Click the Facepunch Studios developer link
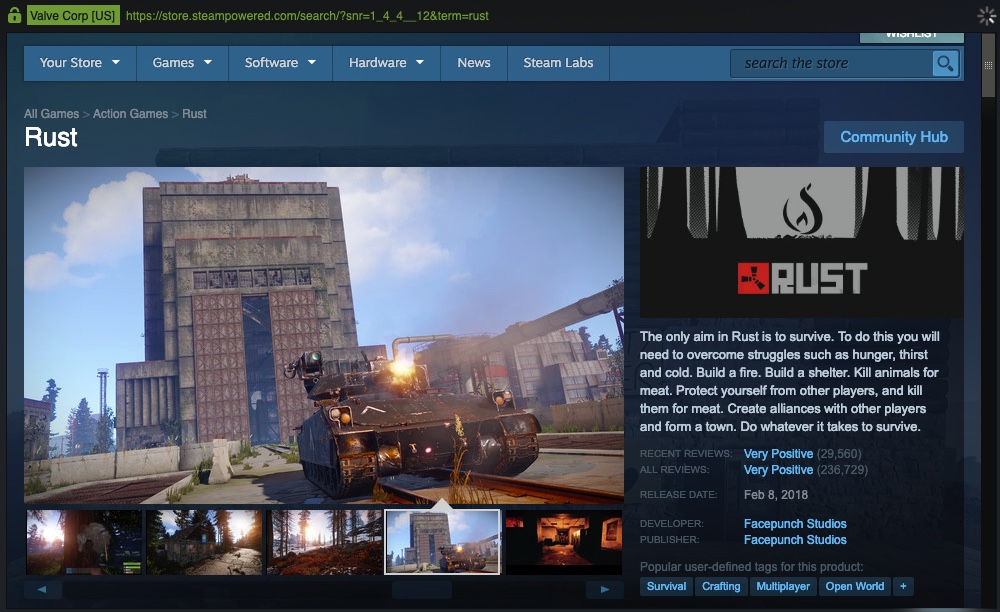Screen dimensions: 1000x612 point(795,524)
